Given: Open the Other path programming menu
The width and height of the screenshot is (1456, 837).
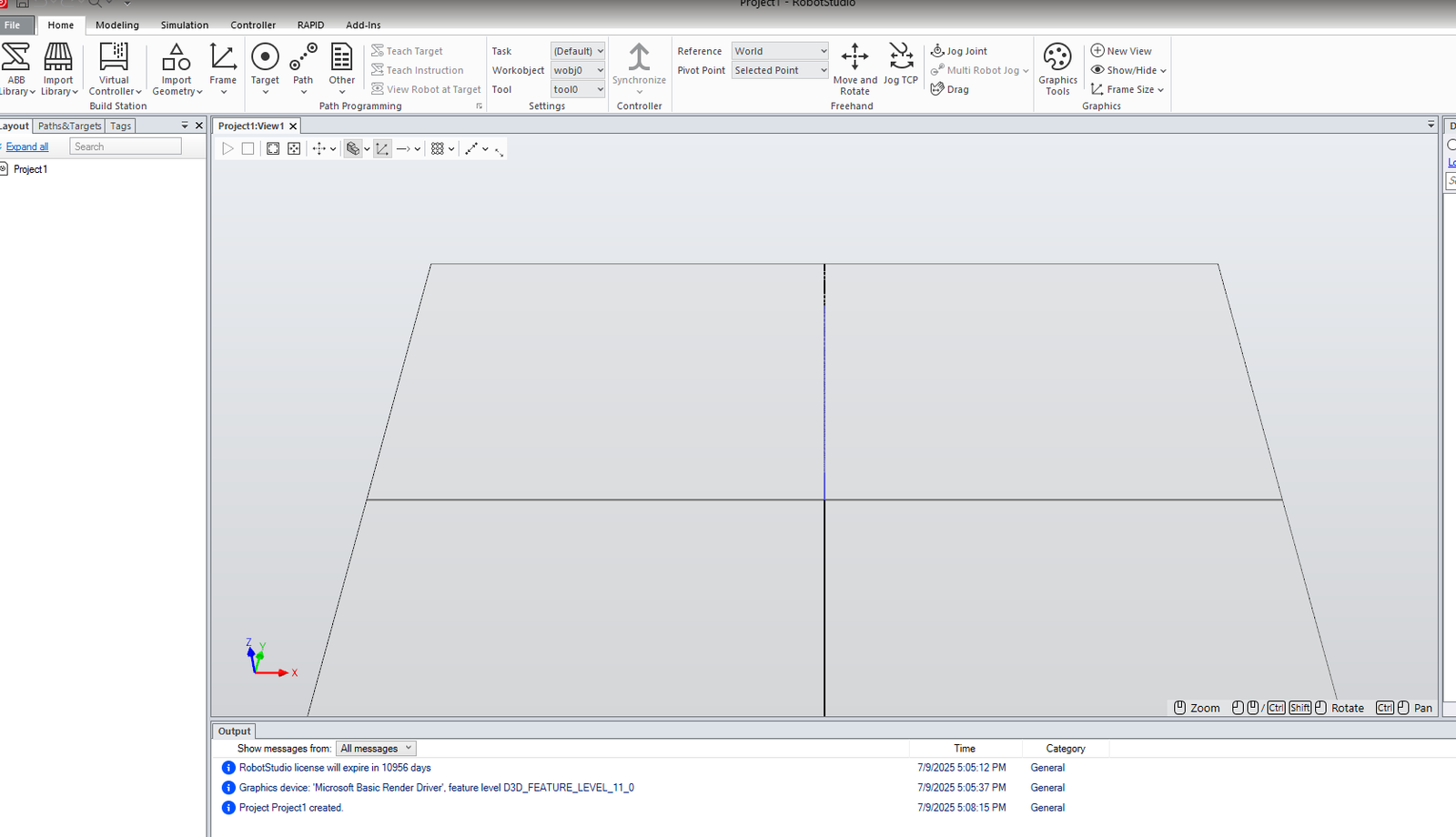Looking at the screenshot, I should pos(342,69).
